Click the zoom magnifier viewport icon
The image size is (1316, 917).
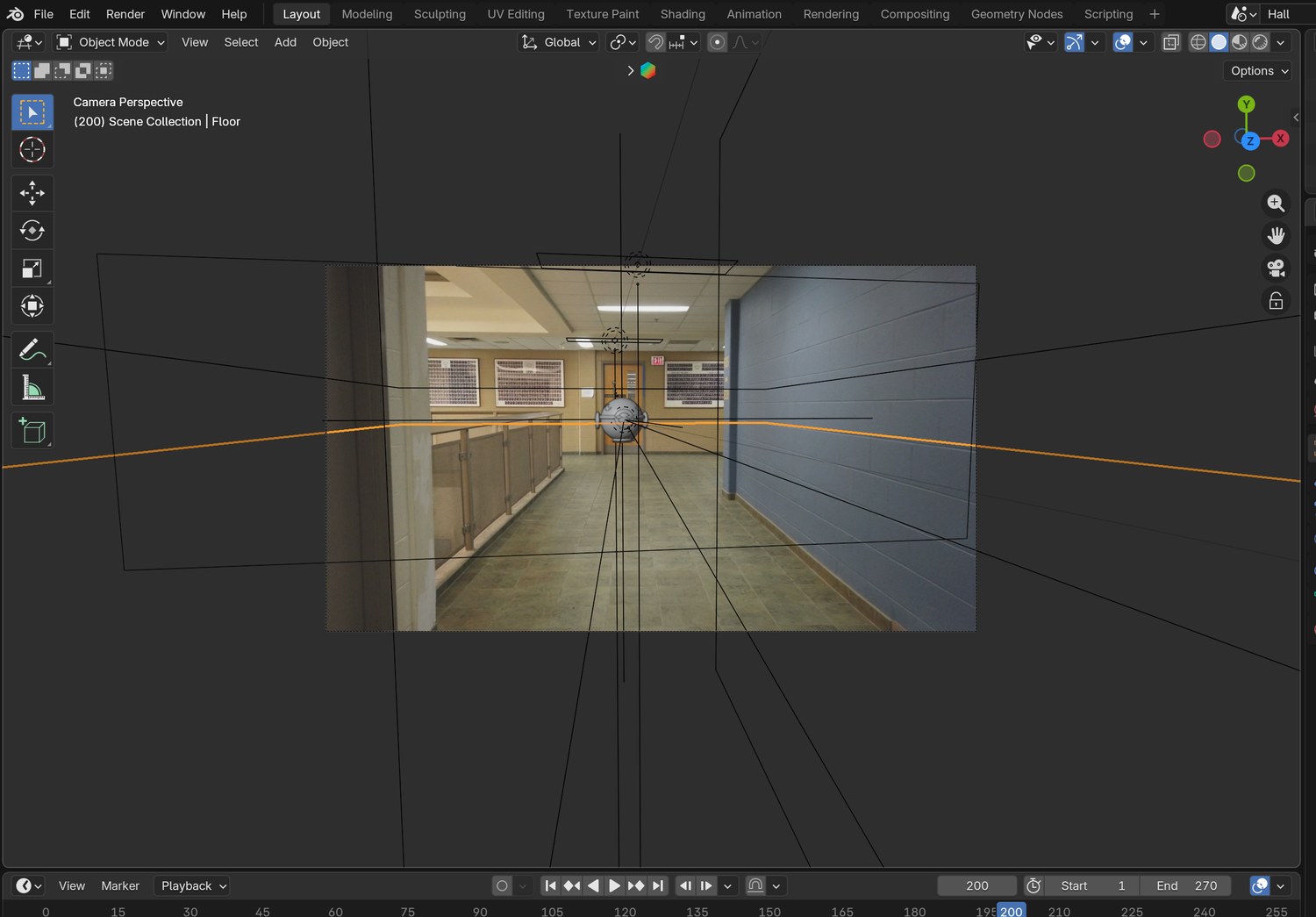(1276, 204)
